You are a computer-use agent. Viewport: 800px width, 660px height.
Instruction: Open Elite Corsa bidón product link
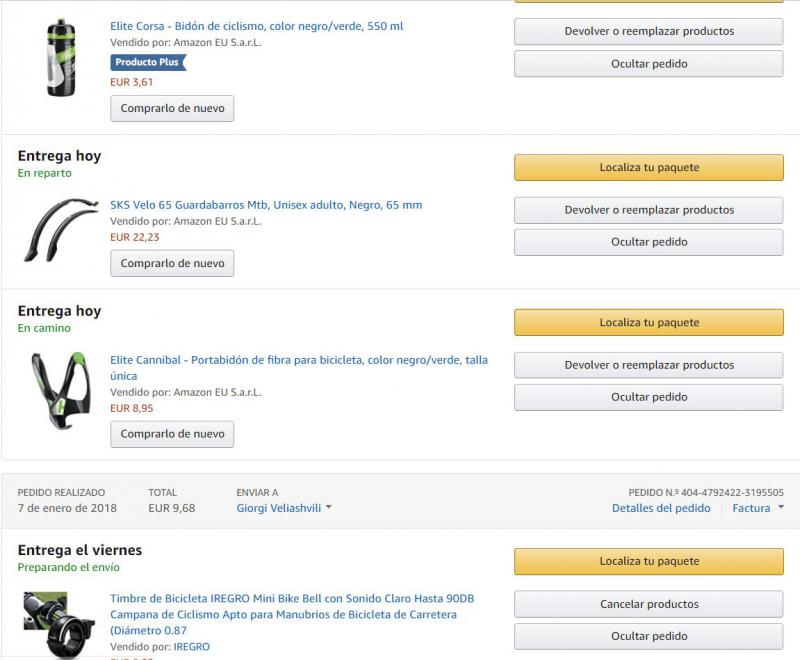257,26
